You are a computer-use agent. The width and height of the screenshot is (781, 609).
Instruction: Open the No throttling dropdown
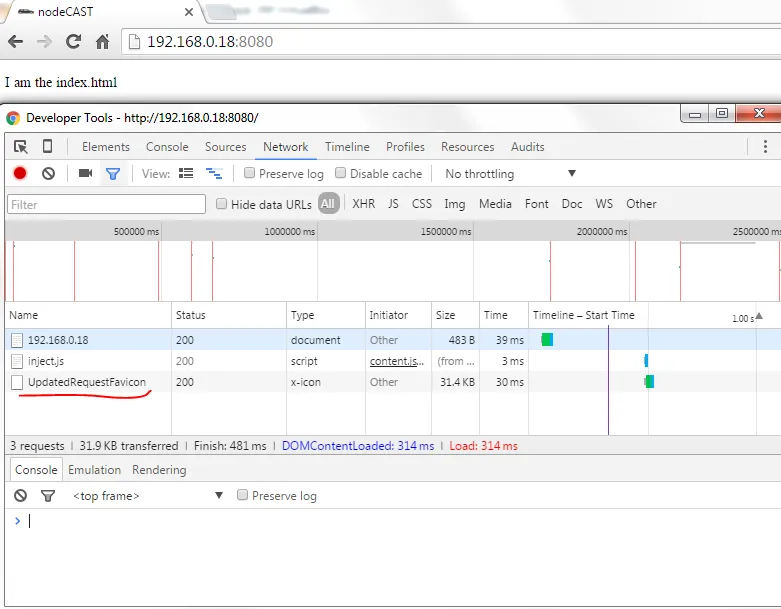pyautogui.click(x=510, y=173)
